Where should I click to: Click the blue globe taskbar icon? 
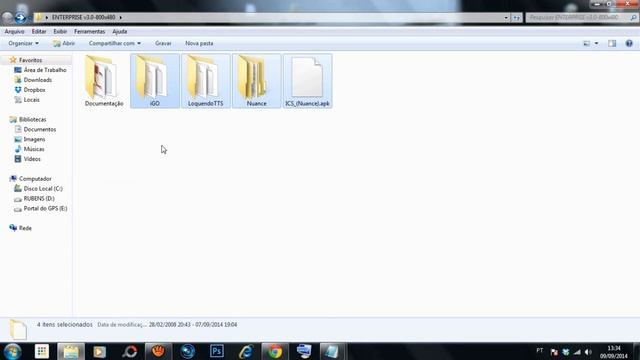(x=188, y=351)
